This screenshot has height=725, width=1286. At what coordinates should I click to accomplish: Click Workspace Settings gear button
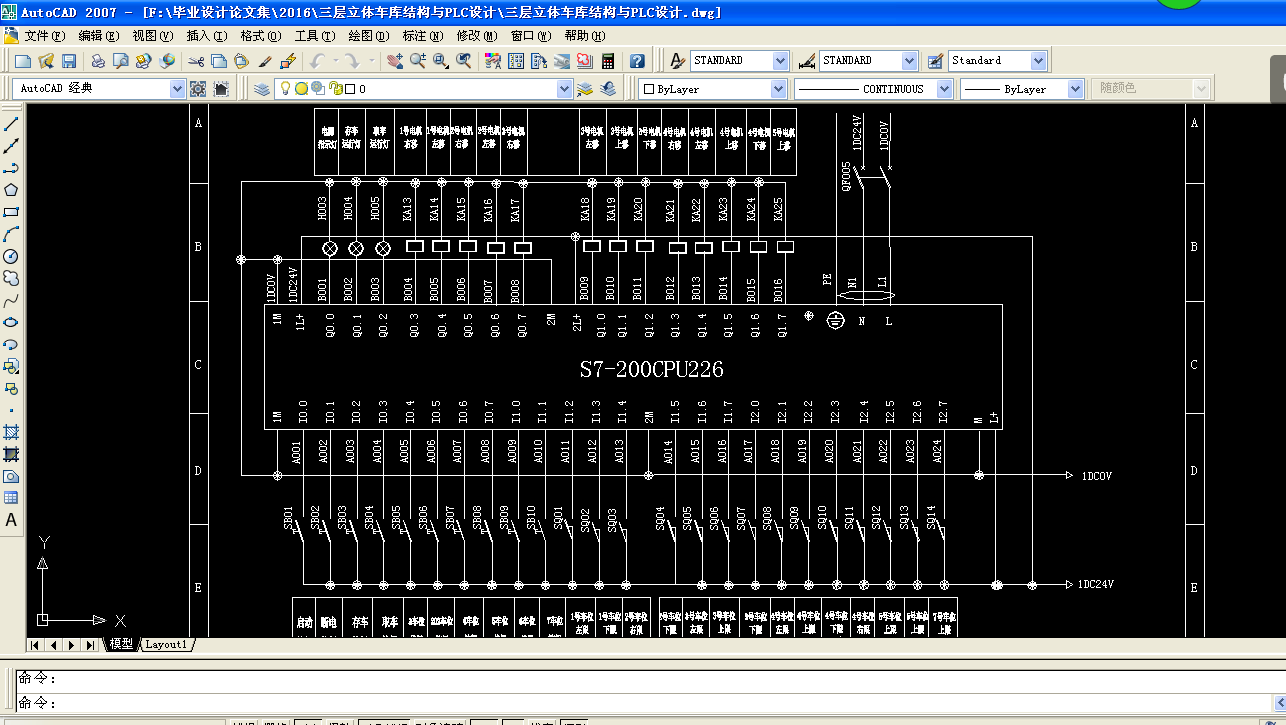198,89
